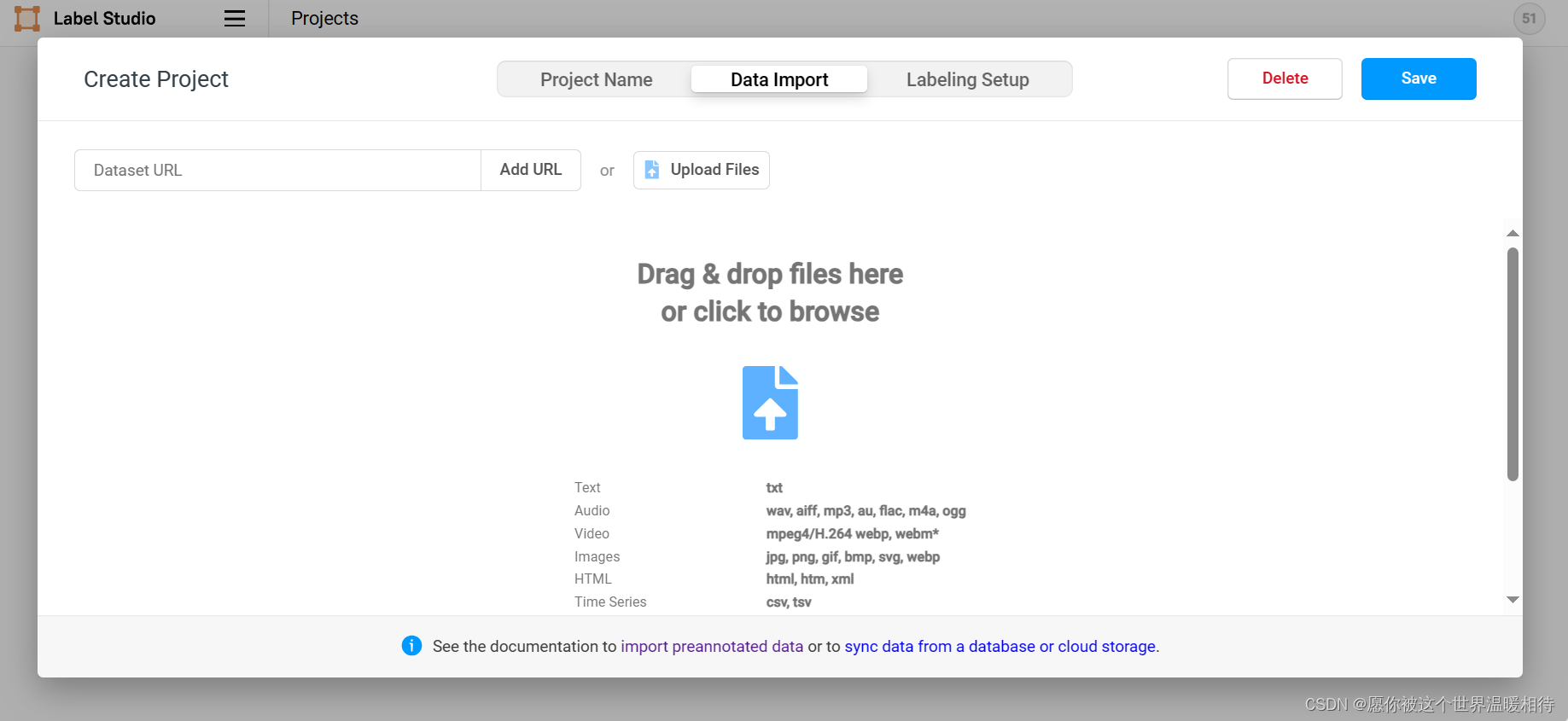Click the Label Studio title text
Screen dimensions: 1568x721
(104, 19)
